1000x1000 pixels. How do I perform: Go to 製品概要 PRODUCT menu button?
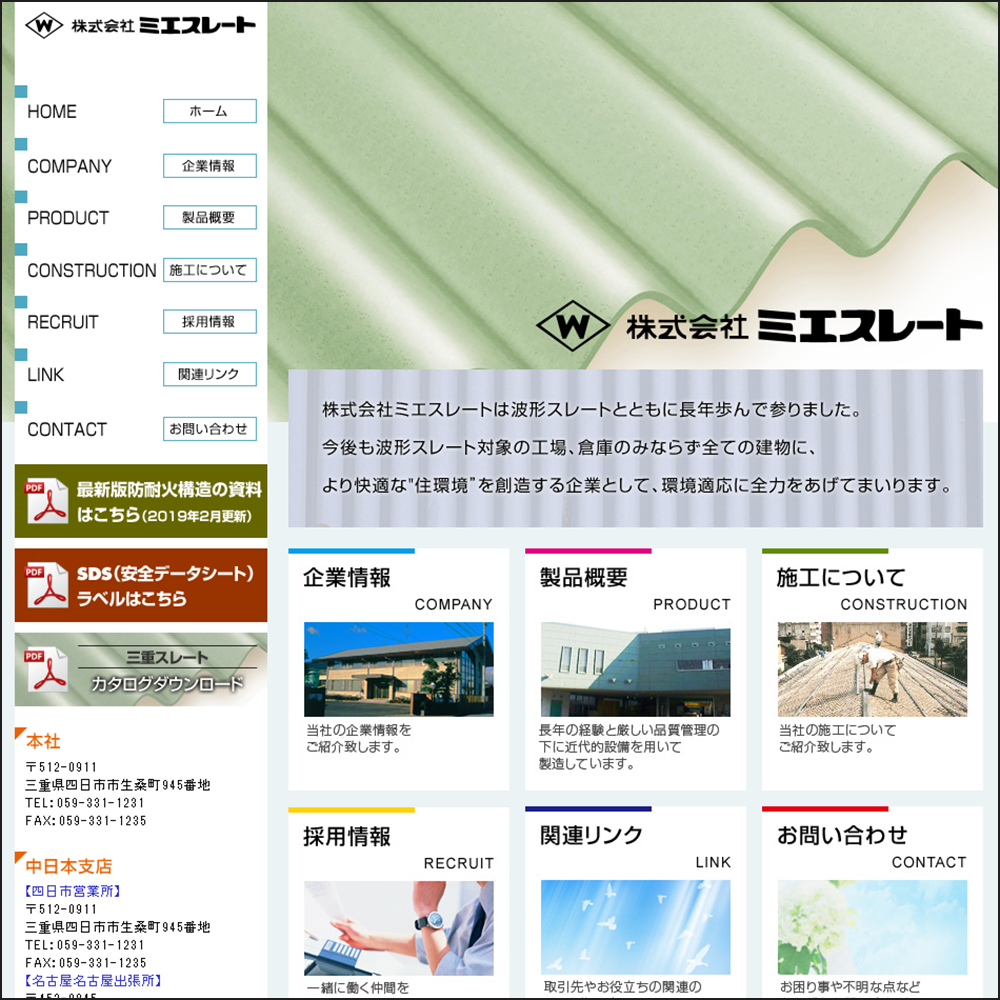pyautogui.click(x=209, y=218)
